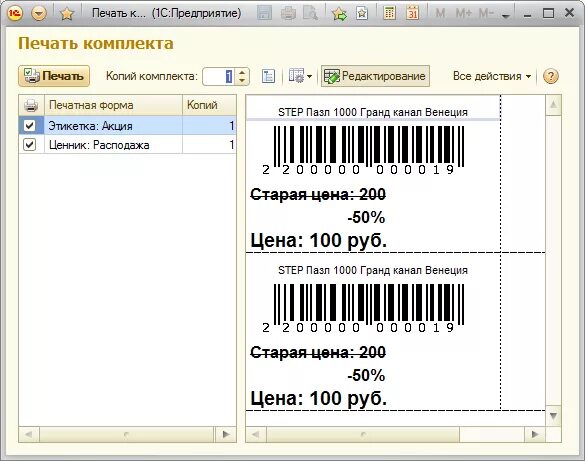Viewport: 585px width, 461px height.
Task: Click the M+ memory button
Action: coord(464,13)
